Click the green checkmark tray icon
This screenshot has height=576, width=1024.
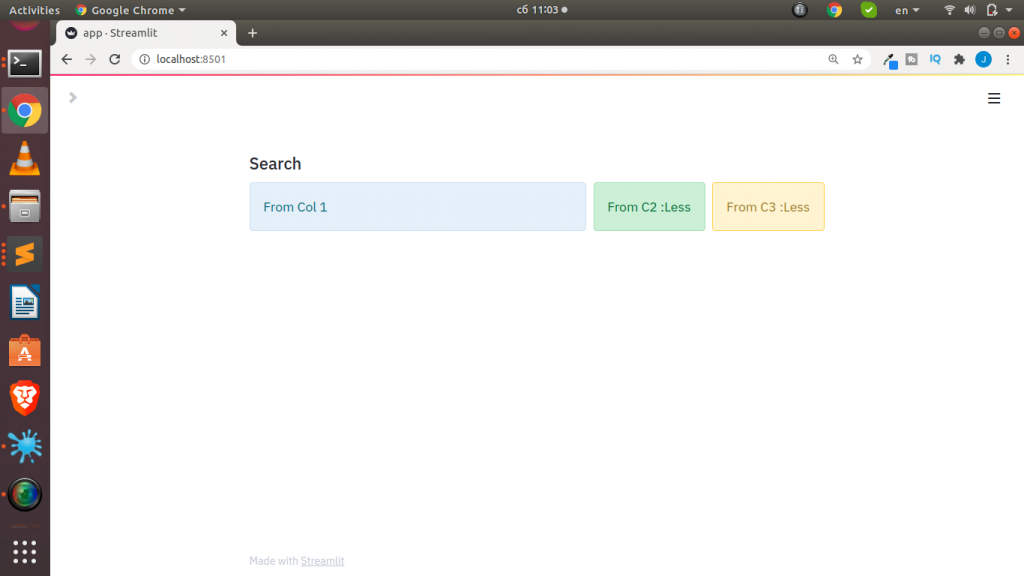869,10
